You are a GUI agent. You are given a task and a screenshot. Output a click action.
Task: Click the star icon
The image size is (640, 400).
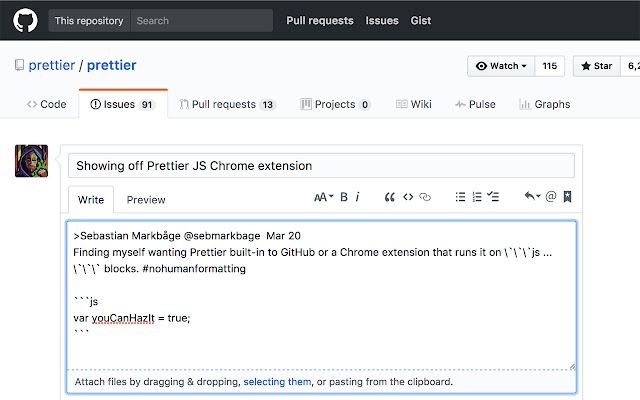pos(586,66)
